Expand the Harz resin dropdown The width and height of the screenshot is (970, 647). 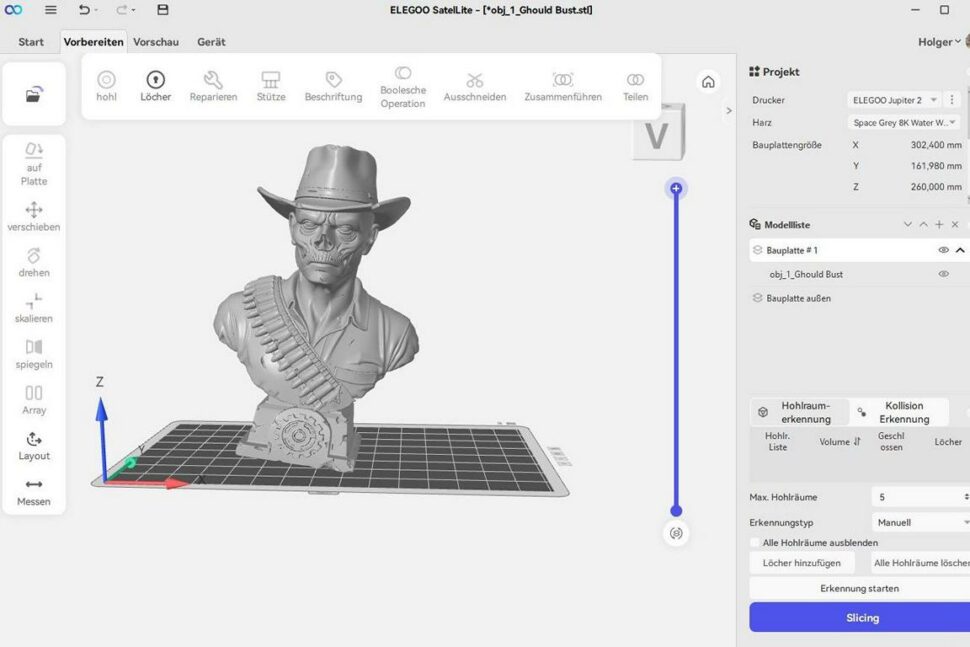point(904,122)
